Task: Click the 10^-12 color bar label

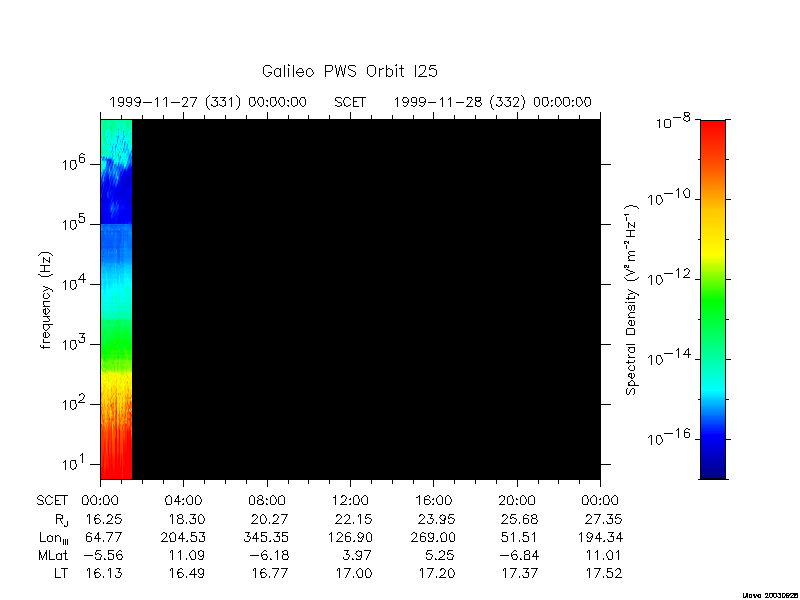Action: tap(669, 277)
